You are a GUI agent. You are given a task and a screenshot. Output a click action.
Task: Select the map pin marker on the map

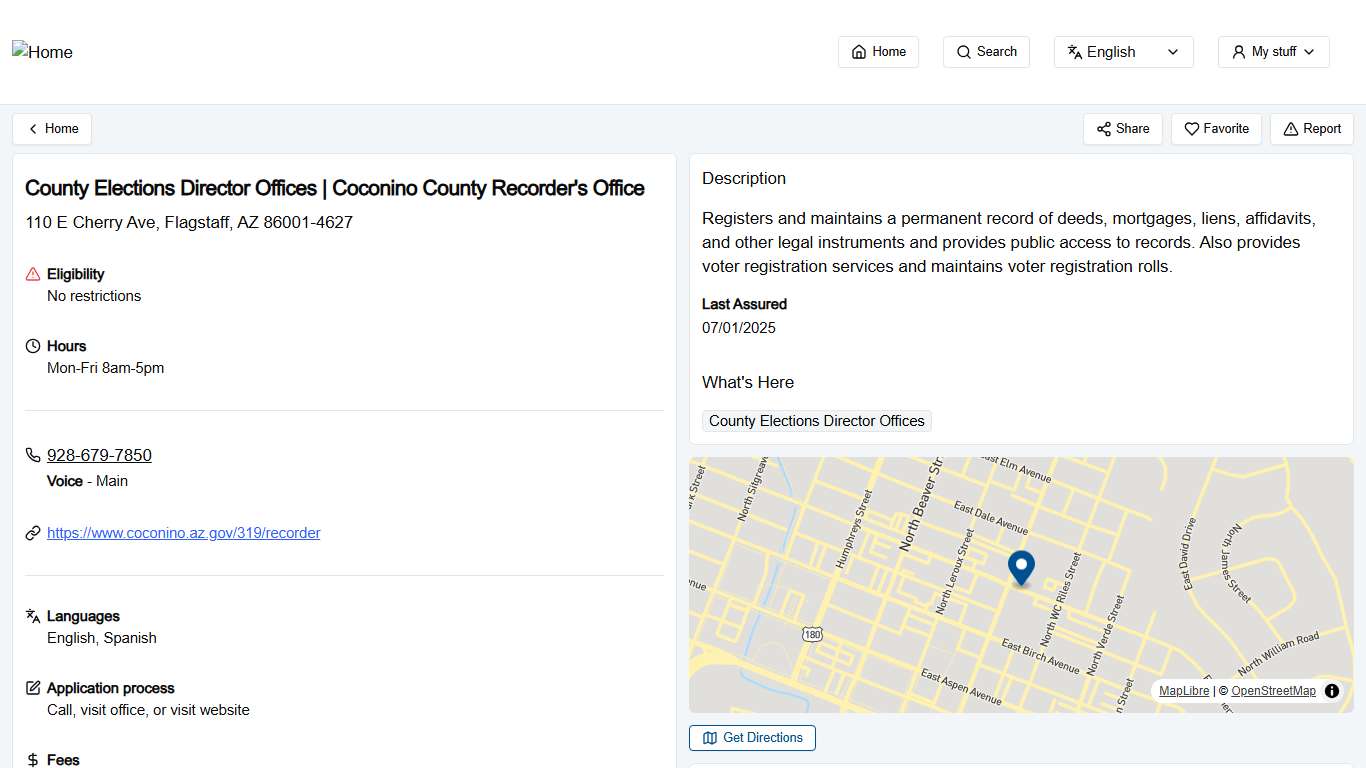point(1021,568)
